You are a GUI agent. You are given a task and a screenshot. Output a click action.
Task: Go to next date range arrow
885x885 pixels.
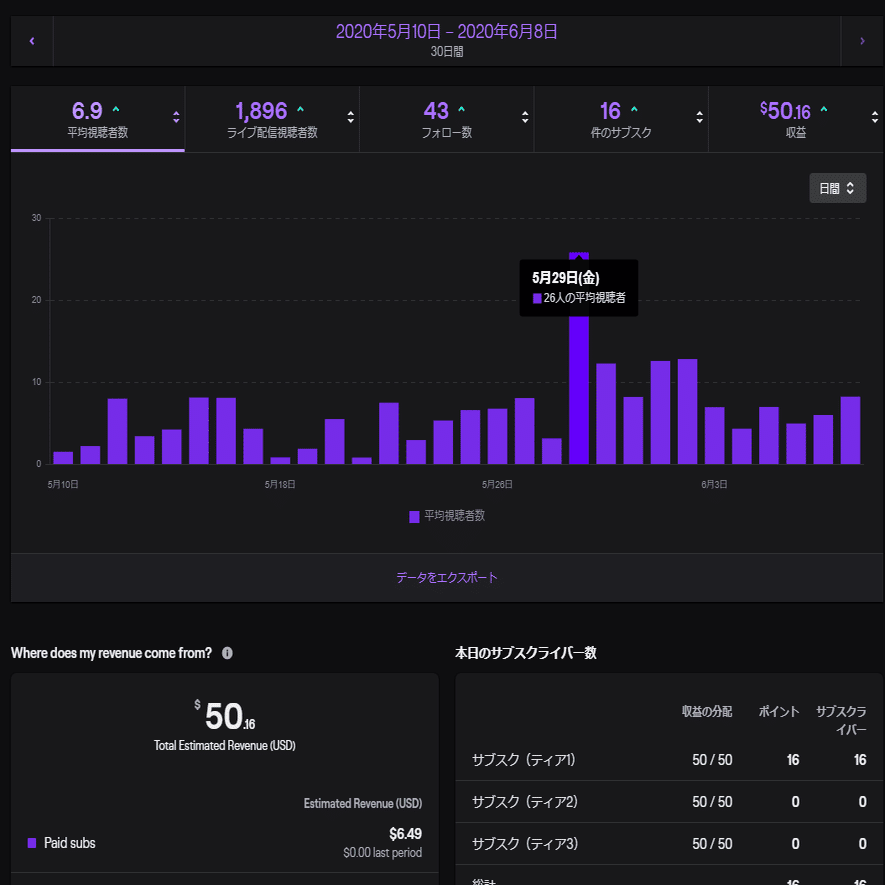tap(862, 41)
